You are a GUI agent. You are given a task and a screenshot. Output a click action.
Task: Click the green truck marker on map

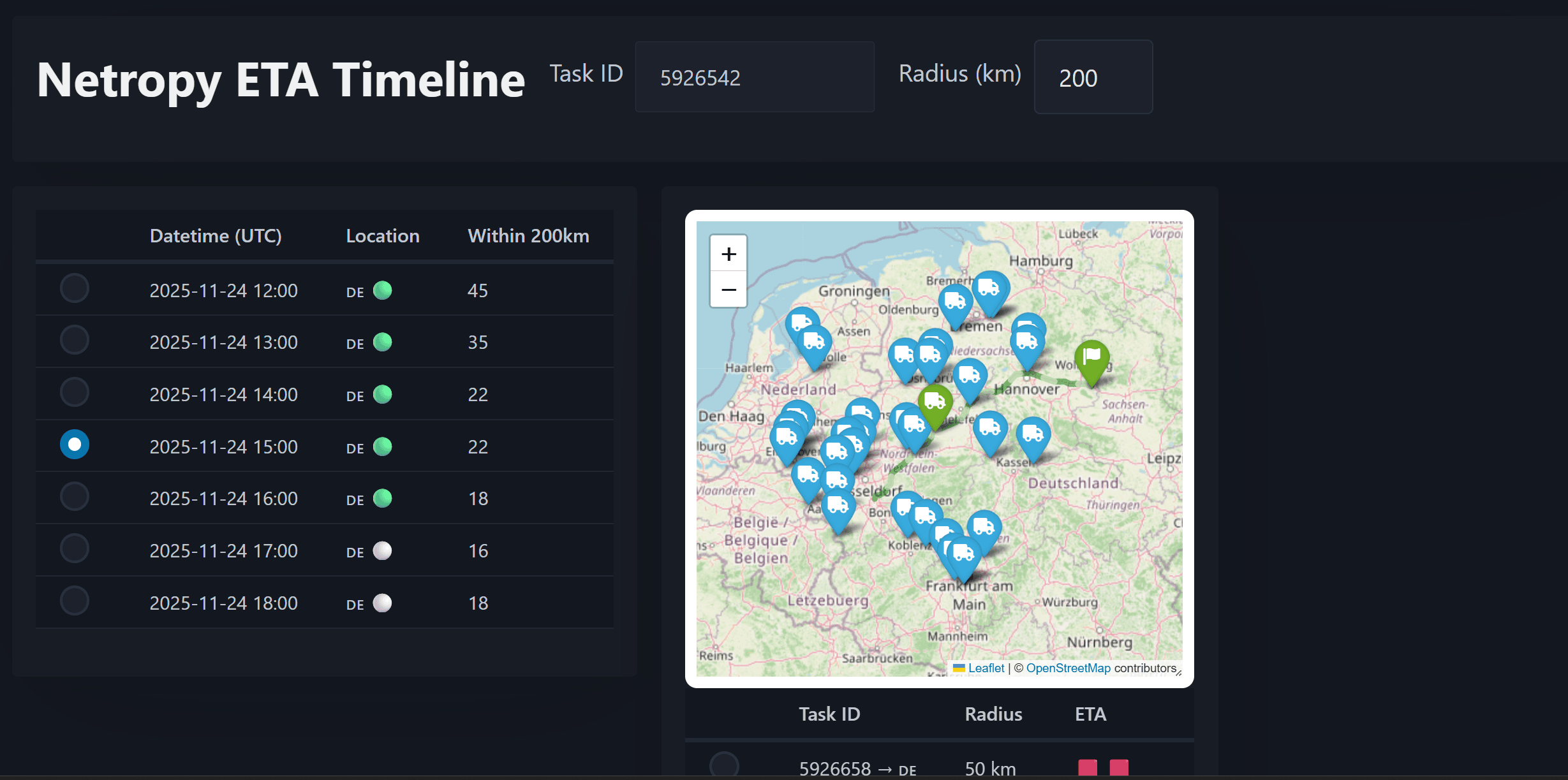click(935, 404)
